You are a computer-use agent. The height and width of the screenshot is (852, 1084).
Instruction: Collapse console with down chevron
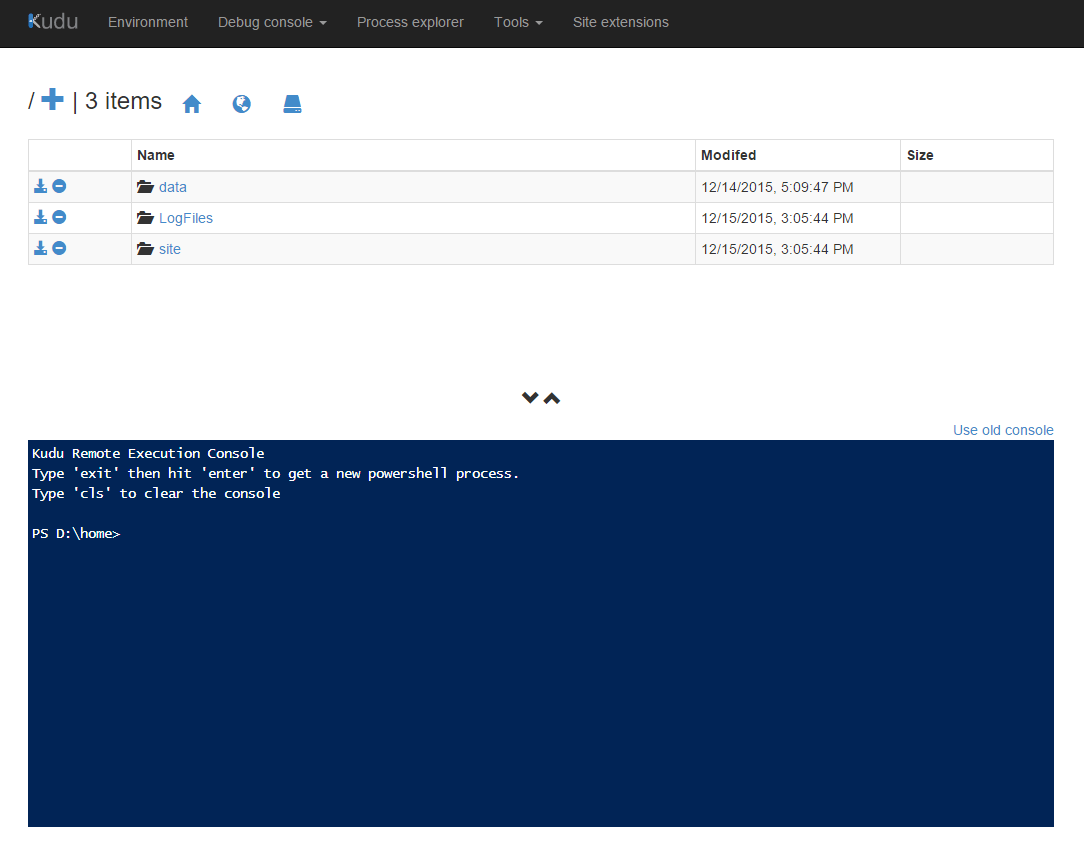click(x=530, y=398)
